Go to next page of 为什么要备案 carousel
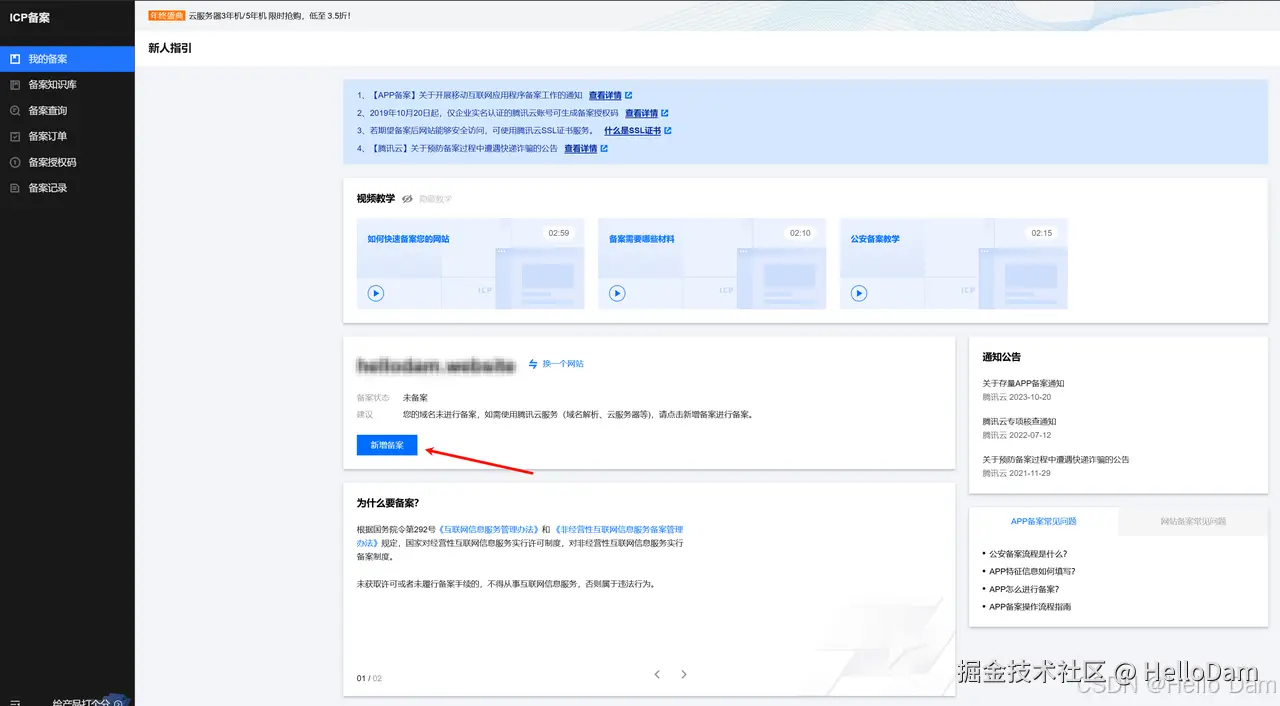The image size is (1280, 706). (684, 674)
